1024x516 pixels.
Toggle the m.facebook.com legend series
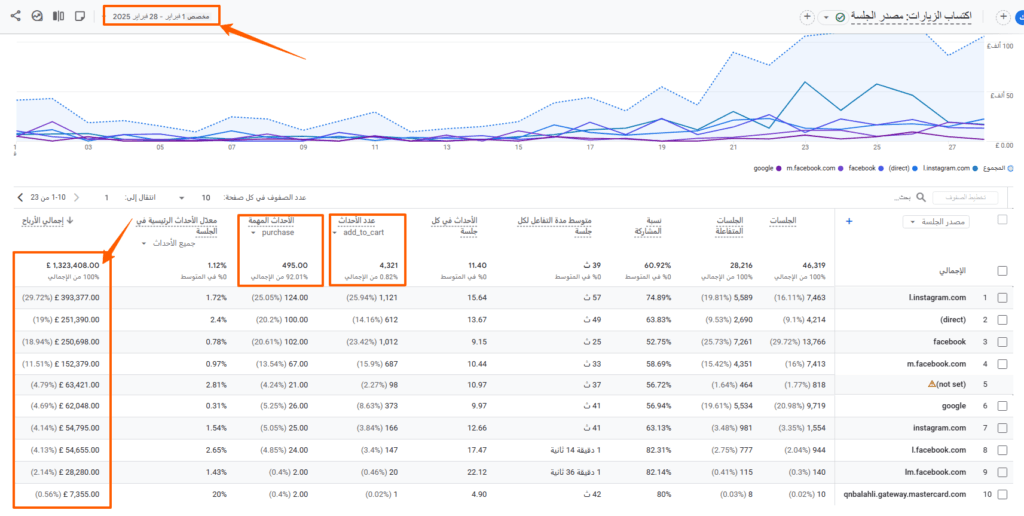[x=814, y=168]
